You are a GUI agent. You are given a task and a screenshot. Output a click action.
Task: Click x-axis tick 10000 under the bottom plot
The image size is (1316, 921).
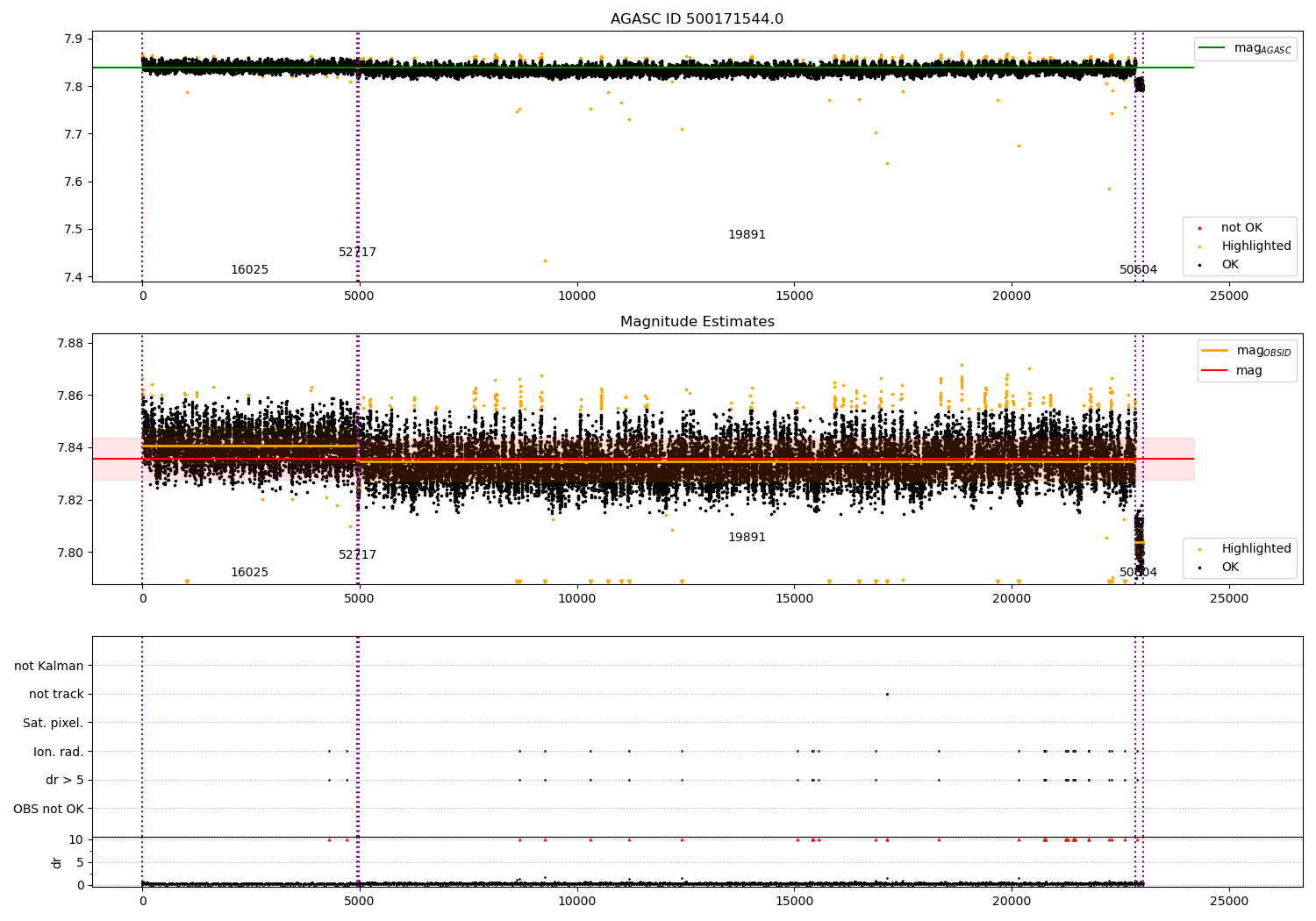[x=577, y=901]
